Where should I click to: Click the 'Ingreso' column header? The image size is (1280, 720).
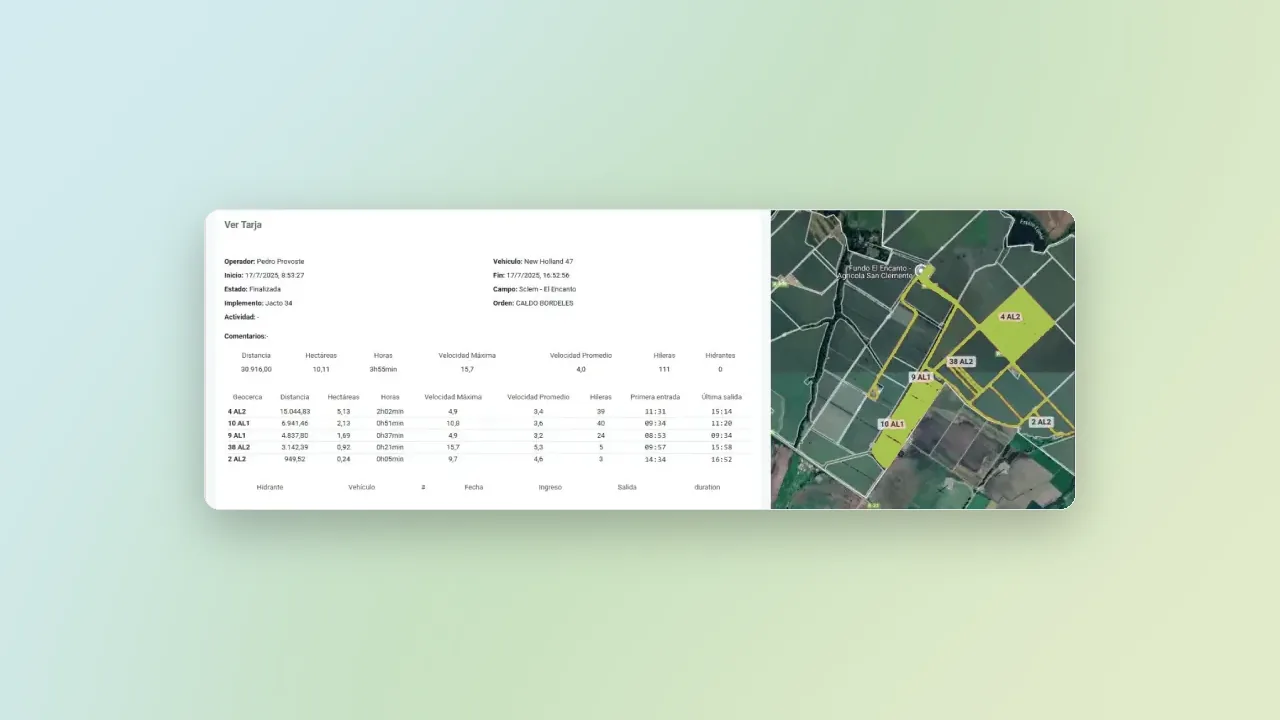(550, 487)
